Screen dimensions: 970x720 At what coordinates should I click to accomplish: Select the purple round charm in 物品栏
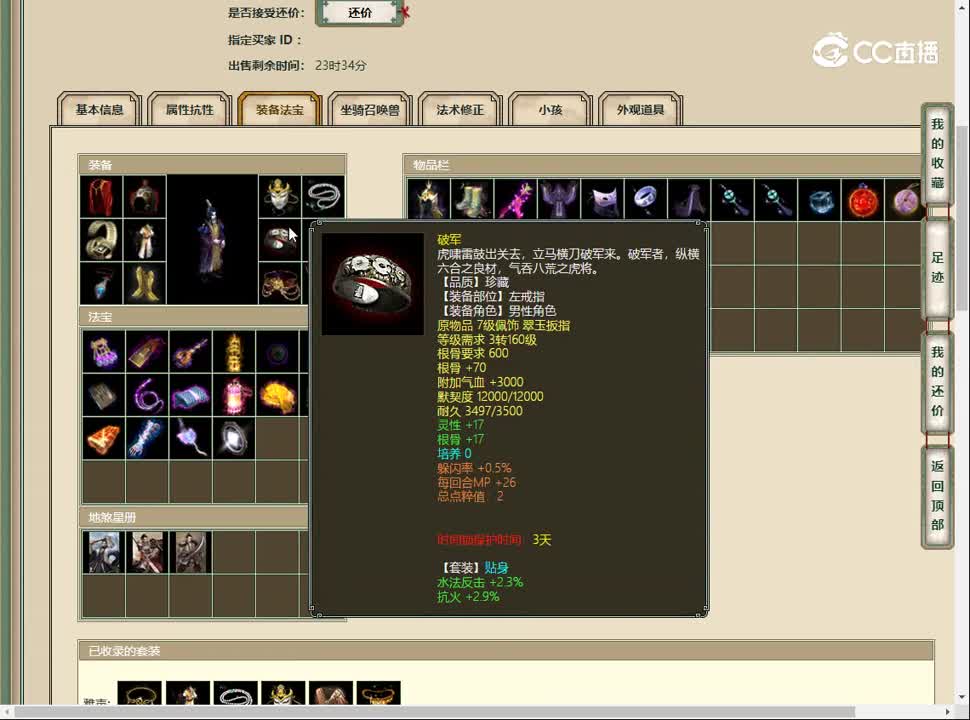tap(904, 200)
